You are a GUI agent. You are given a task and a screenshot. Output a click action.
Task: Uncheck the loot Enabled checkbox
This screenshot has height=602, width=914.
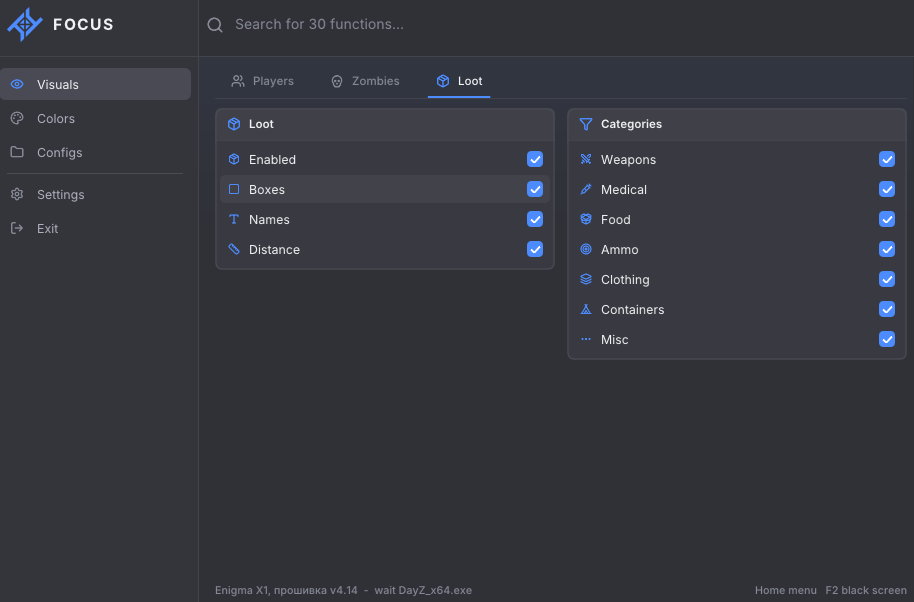tap(535, 159)
